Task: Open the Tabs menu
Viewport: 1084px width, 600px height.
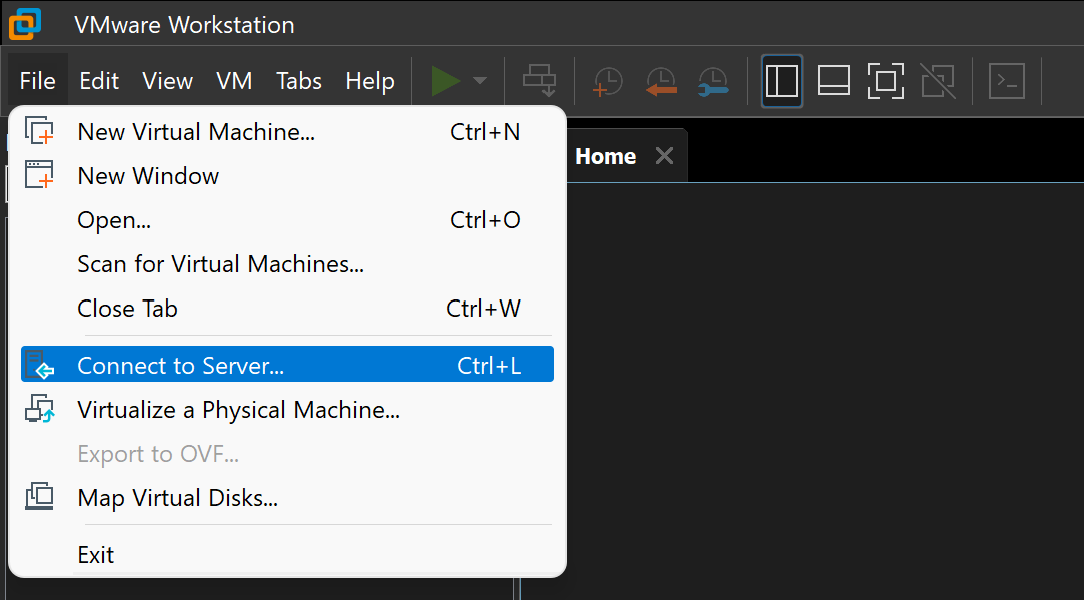Action: coord(299,81)
